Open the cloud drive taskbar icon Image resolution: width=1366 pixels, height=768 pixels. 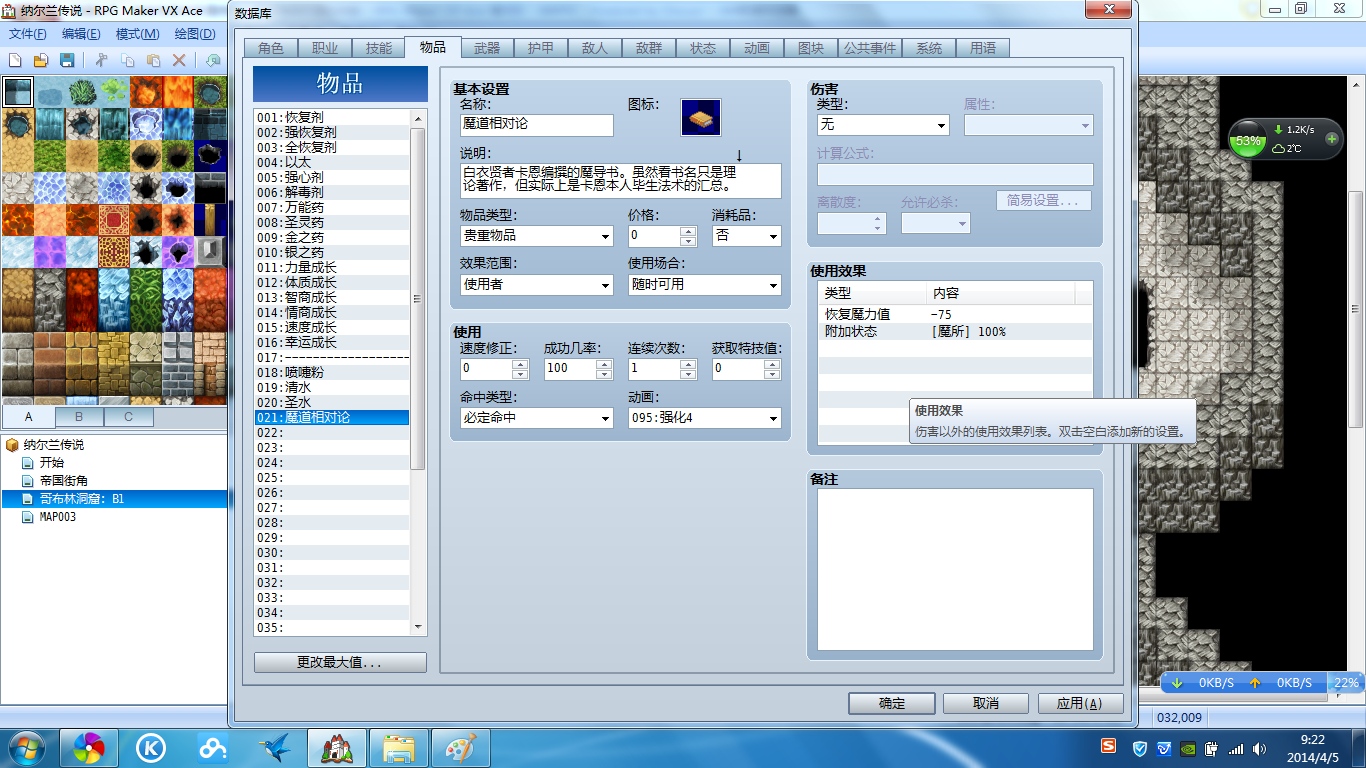click(213, 748)
